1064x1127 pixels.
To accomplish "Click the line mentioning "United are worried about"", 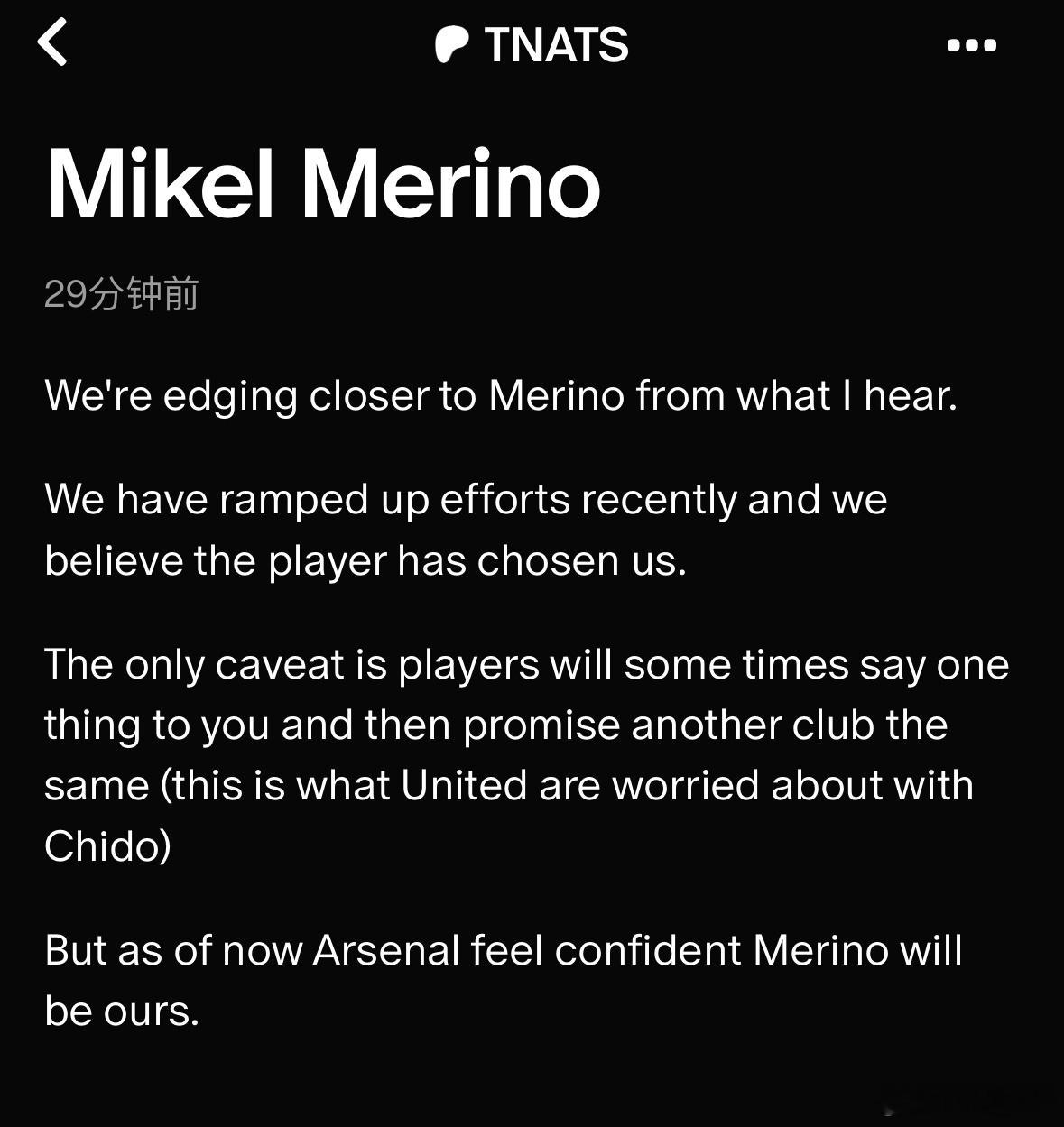I will [509, 785].
